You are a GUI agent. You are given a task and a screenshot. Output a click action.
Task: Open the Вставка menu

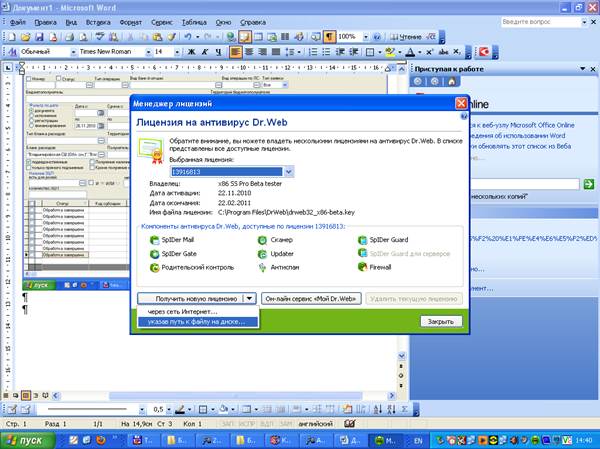click(98, 22)
